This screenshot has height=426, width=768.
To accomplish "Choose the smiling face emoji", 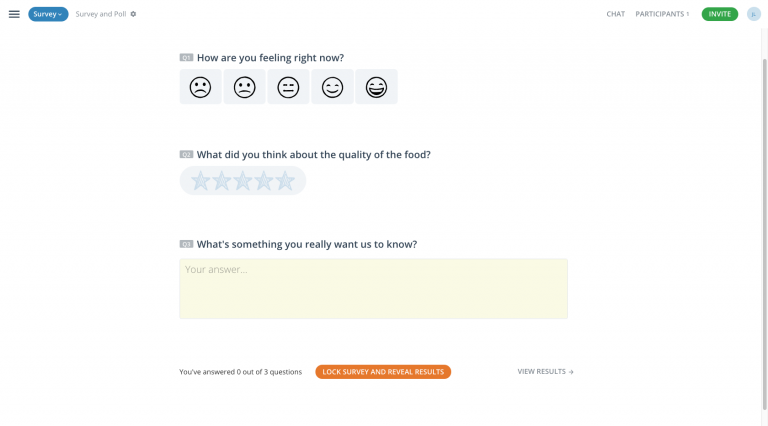I will (x=332, y=87).
